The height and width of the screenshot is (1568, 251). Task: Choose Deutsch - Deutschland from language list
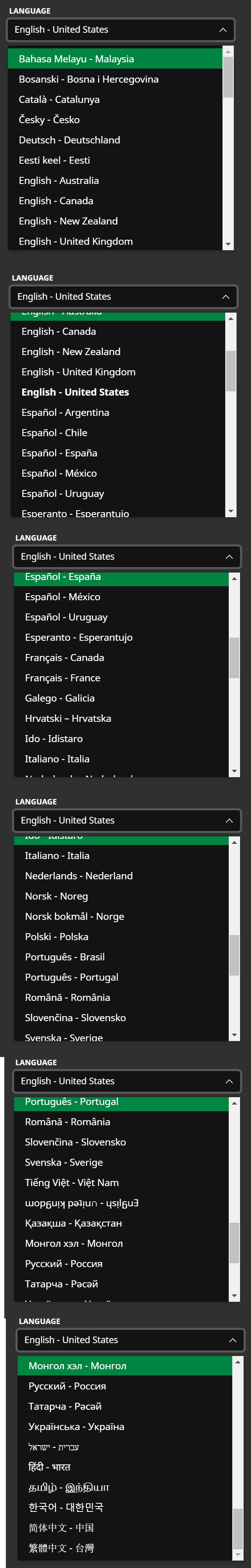click(115, 140)
